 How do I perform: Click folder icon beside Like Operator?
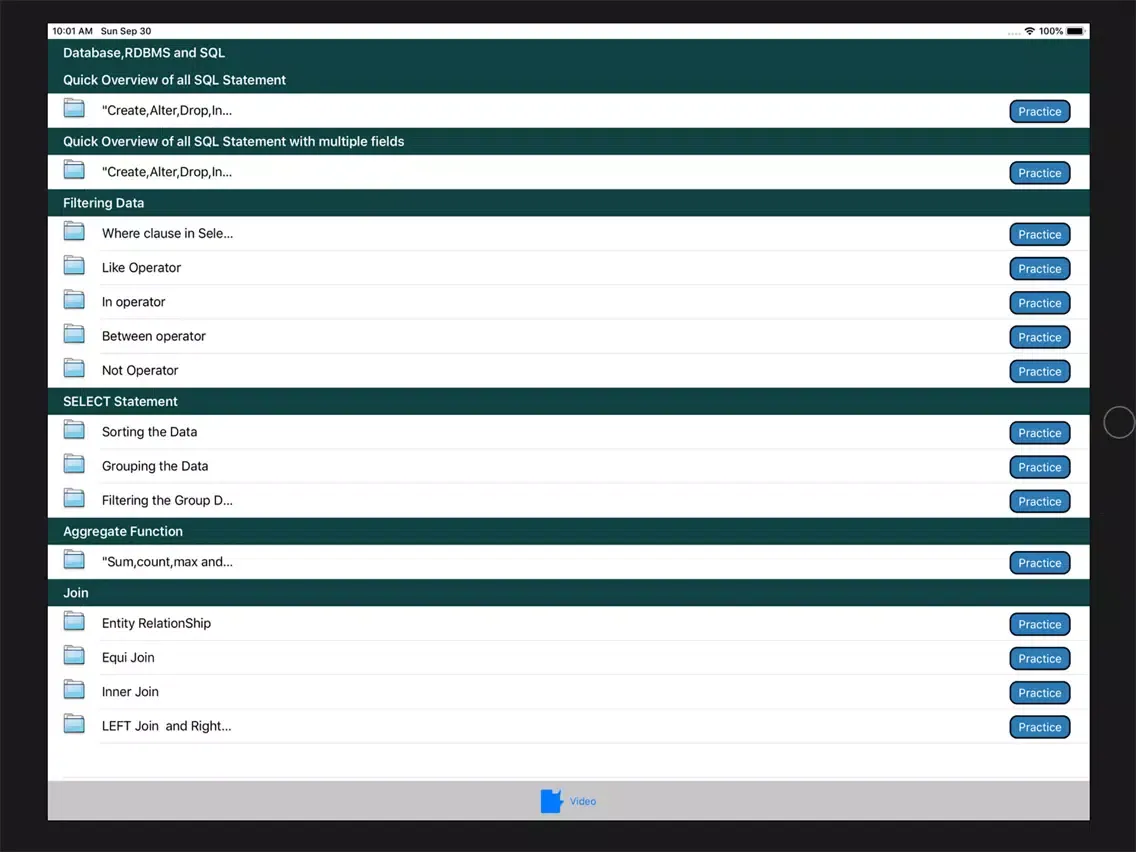[x=74, y=266]
